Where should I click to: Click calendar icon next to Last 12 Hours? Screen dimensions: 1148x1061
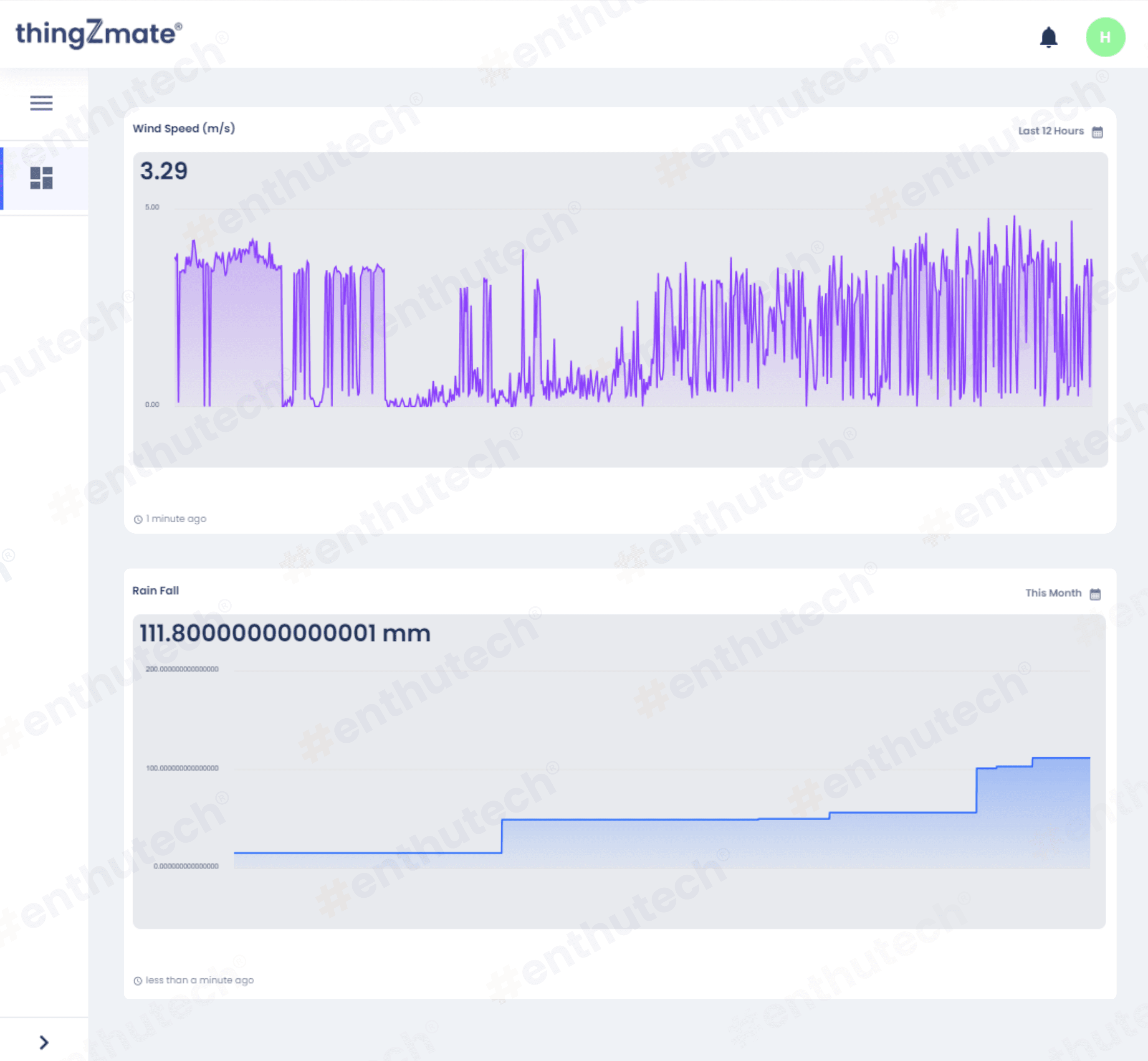1097,132
